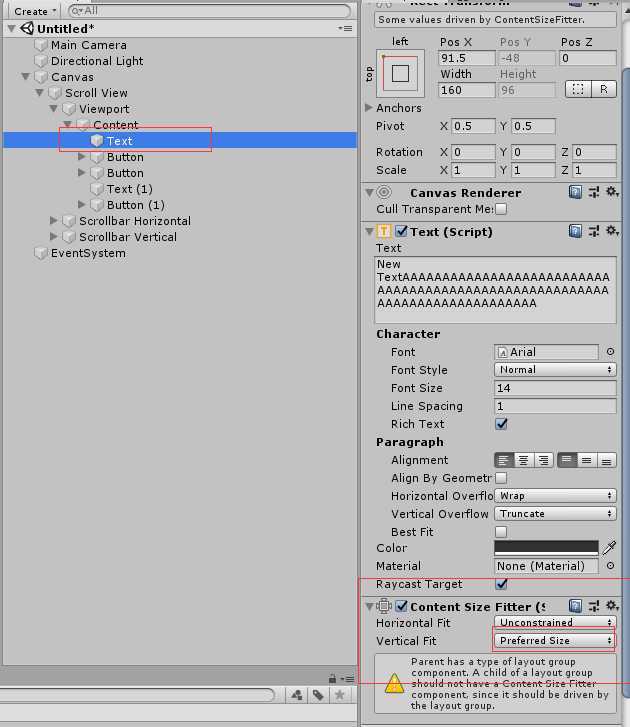Image resolution: width=630 pixels, height=727 pixels.
Task: Click the search by type icon in Project bar
Action: click(297, 695)
